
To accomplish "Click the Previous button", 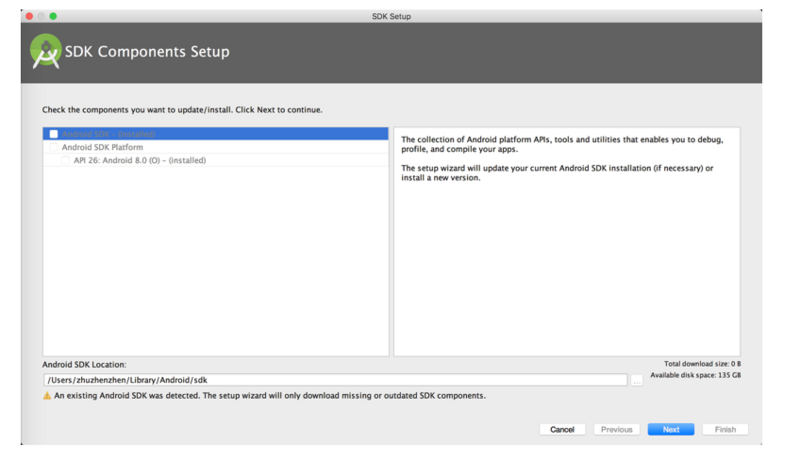I will coord(616,429).
